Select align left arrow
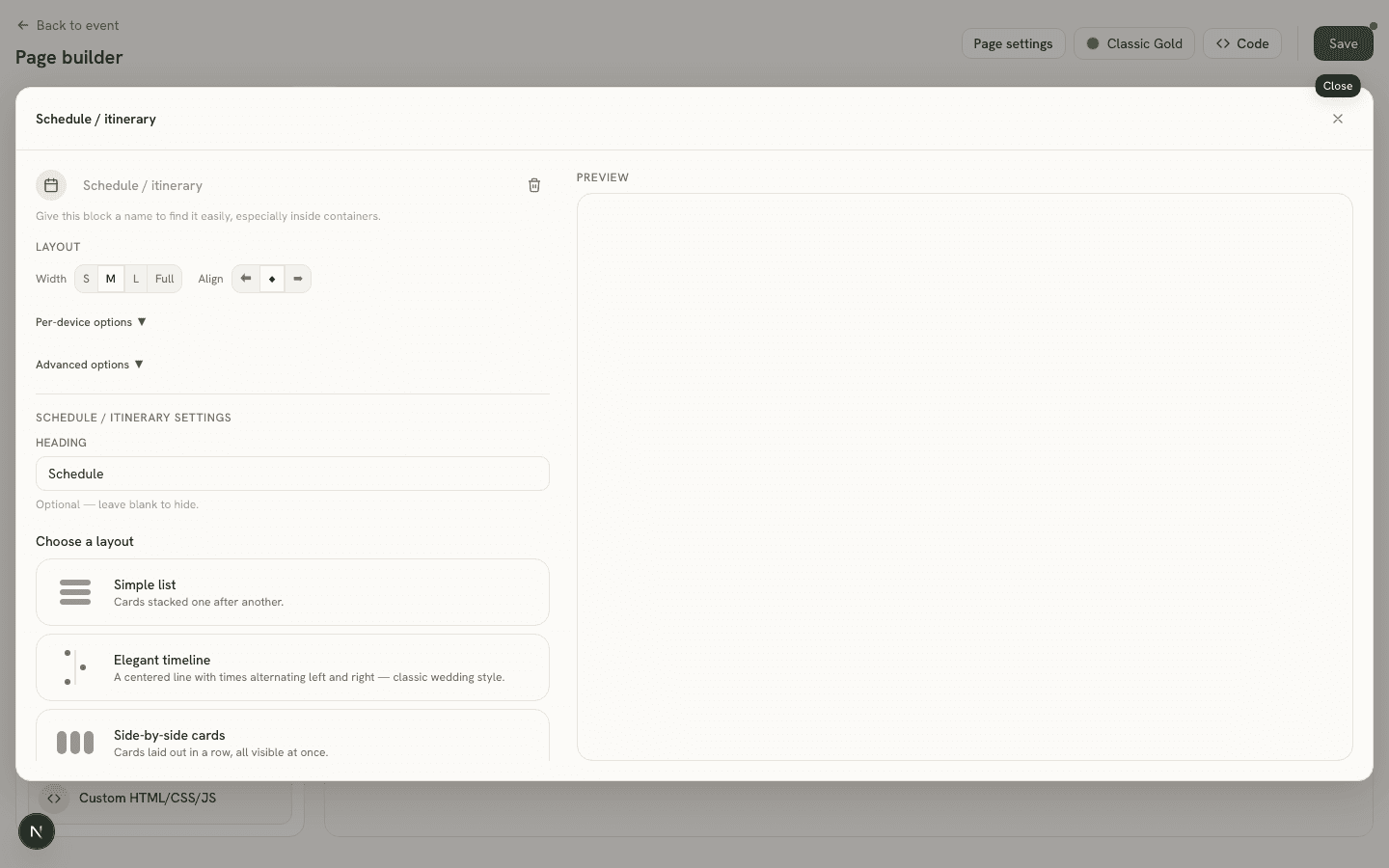The width and height of the screenshot is (1389, 868). tap(246, 279)
